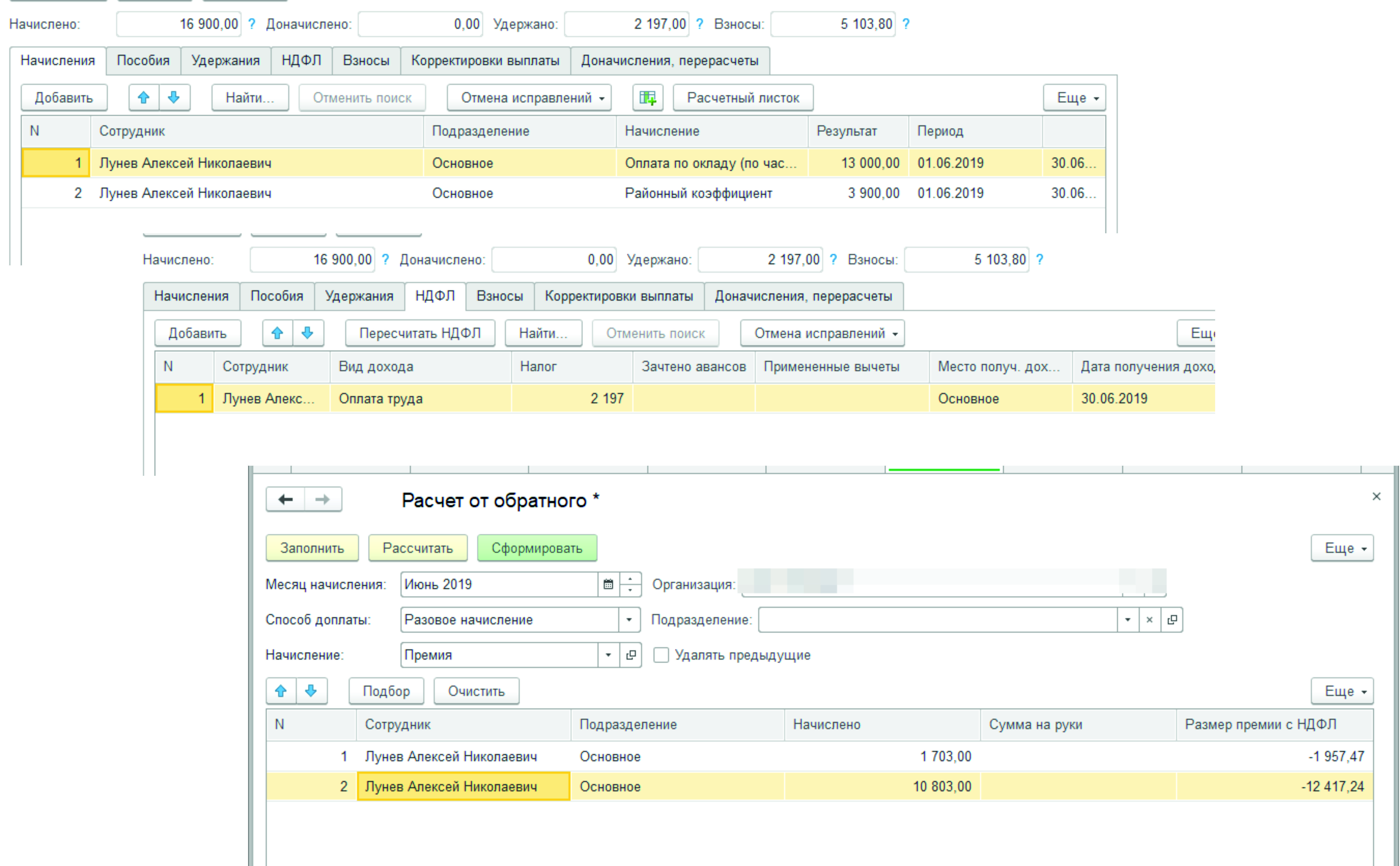Clear the Подразделение field
Image resolution: width=1400 pixels, height=866 pixels.
click(1149, 620)
